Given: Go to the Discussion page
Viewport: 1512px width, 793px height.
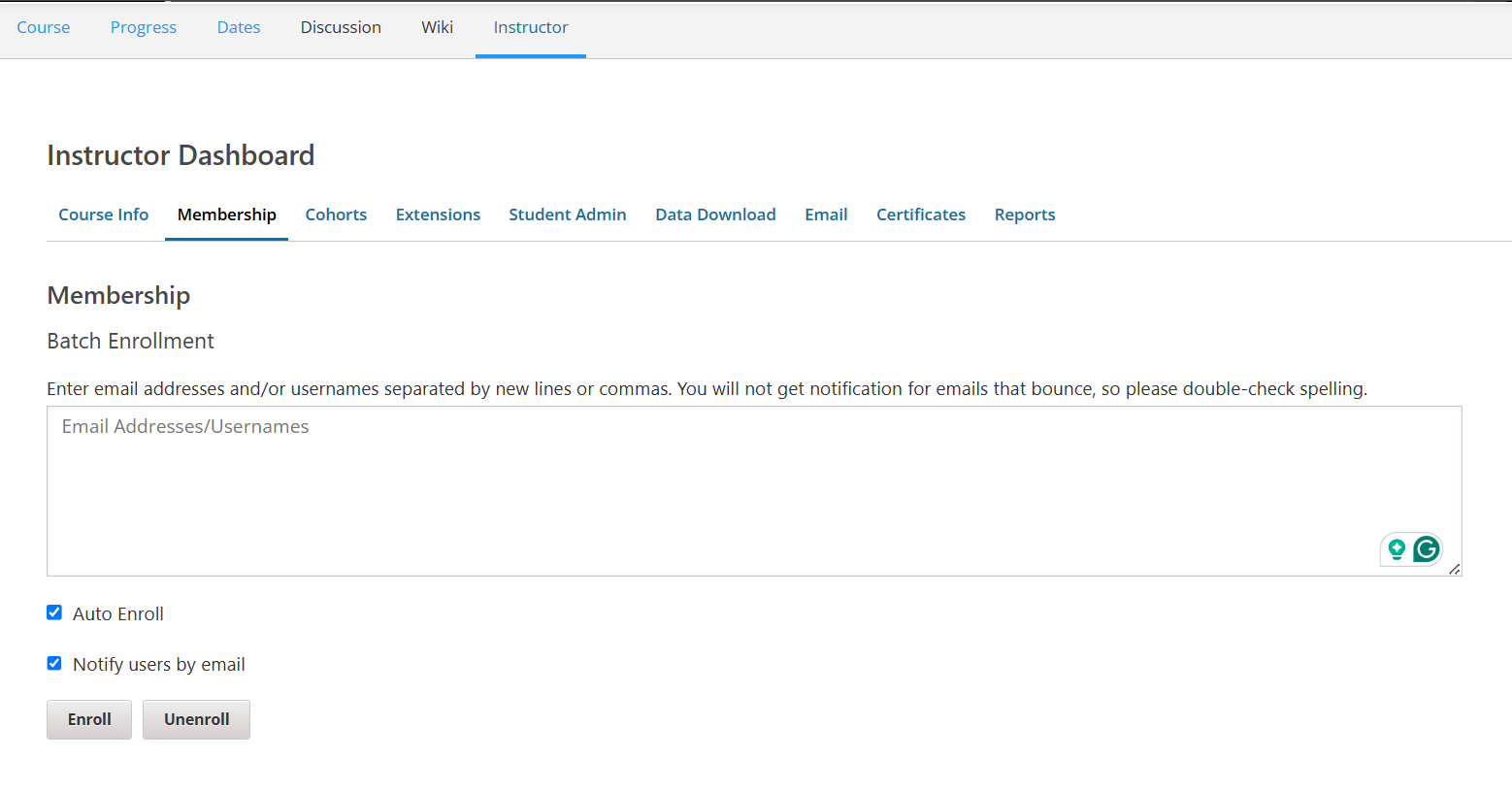Looking at the screenshot, I should 341,27.
